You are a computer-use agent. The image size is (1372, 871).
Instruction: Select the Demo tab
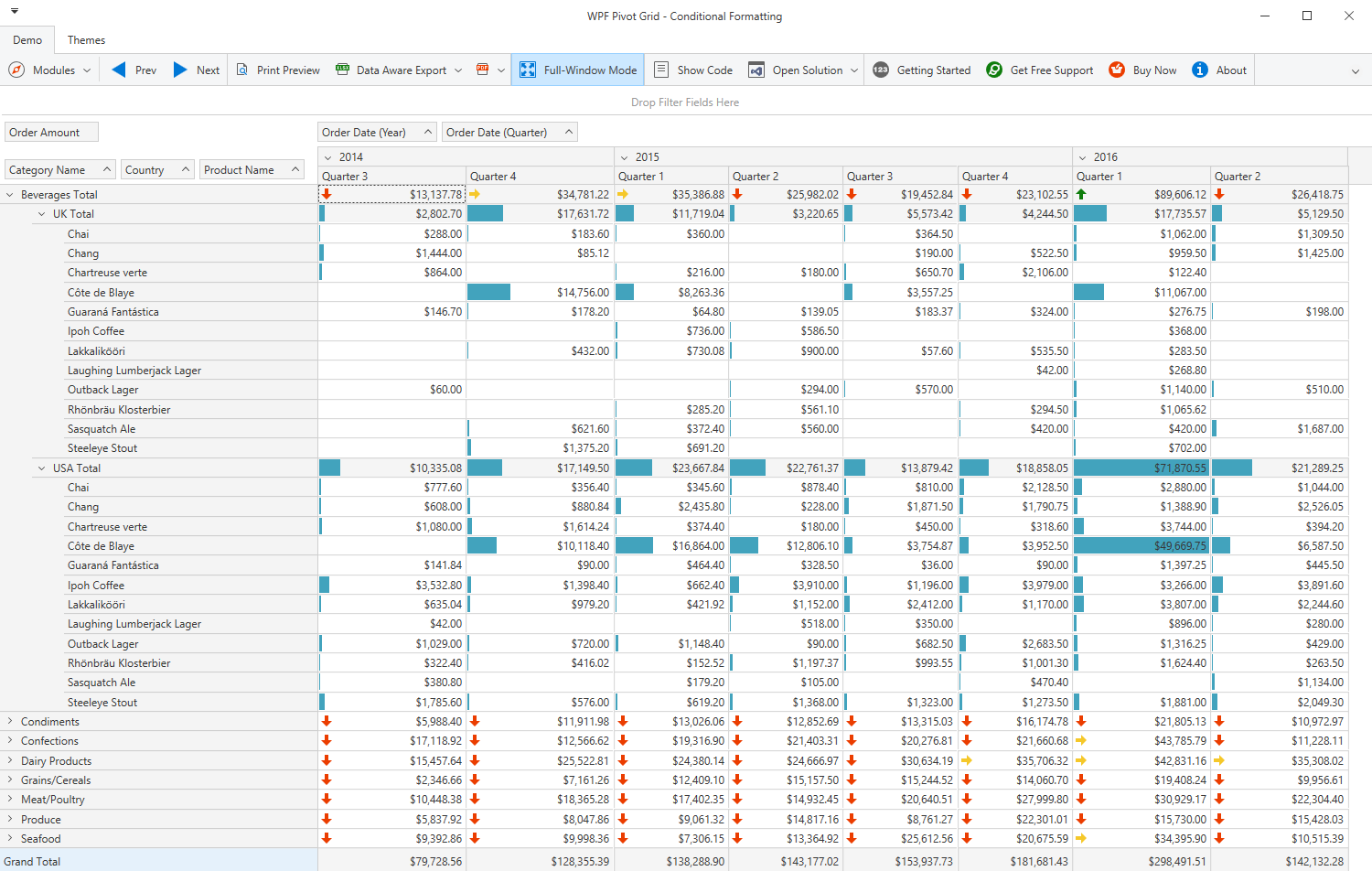coord(27,40)
